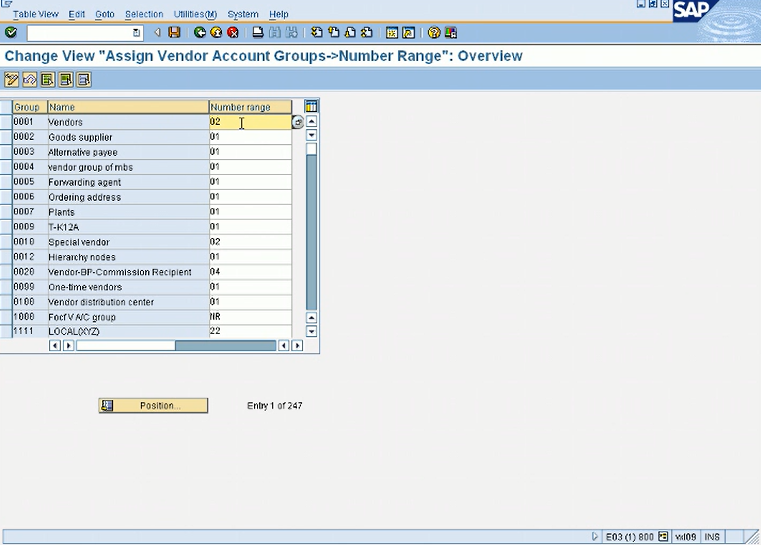The width and height of the screenshot is (761, 545).
Task: Select the row marker for 0003 Alternative payee
Action: click(6, 152)
